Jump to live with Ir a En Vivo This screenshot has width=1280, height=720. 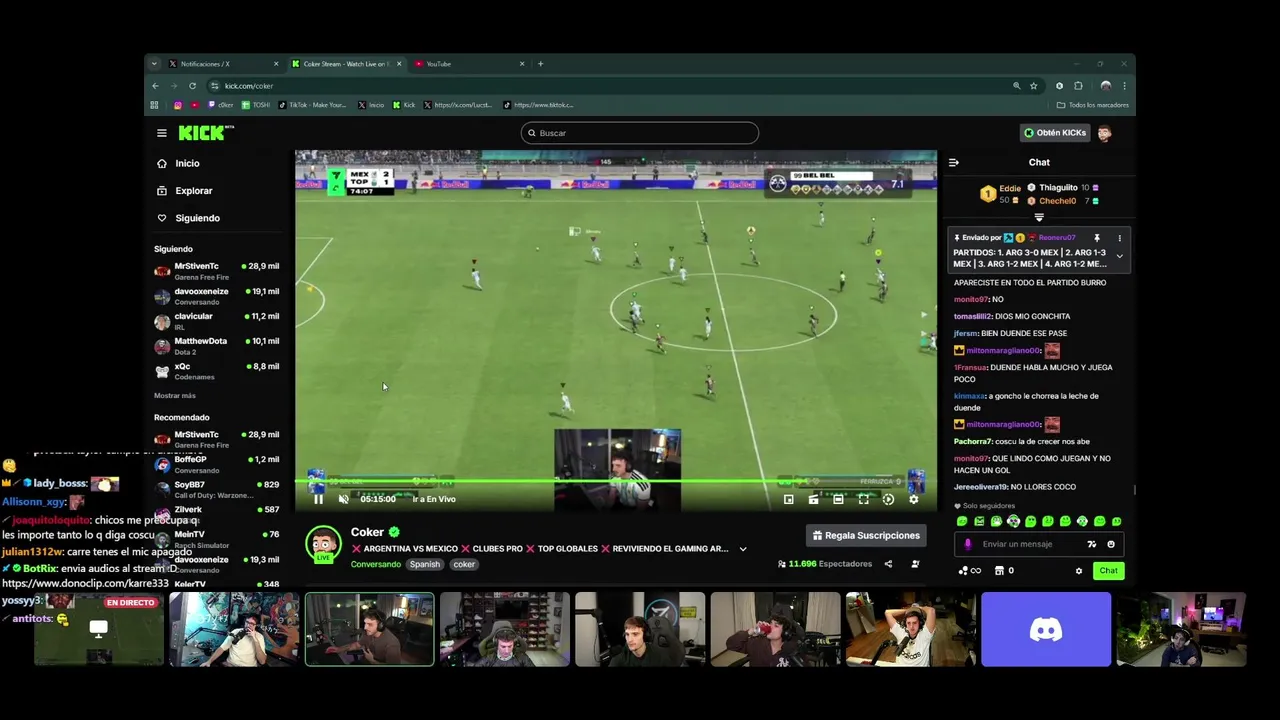pos(434,499)
